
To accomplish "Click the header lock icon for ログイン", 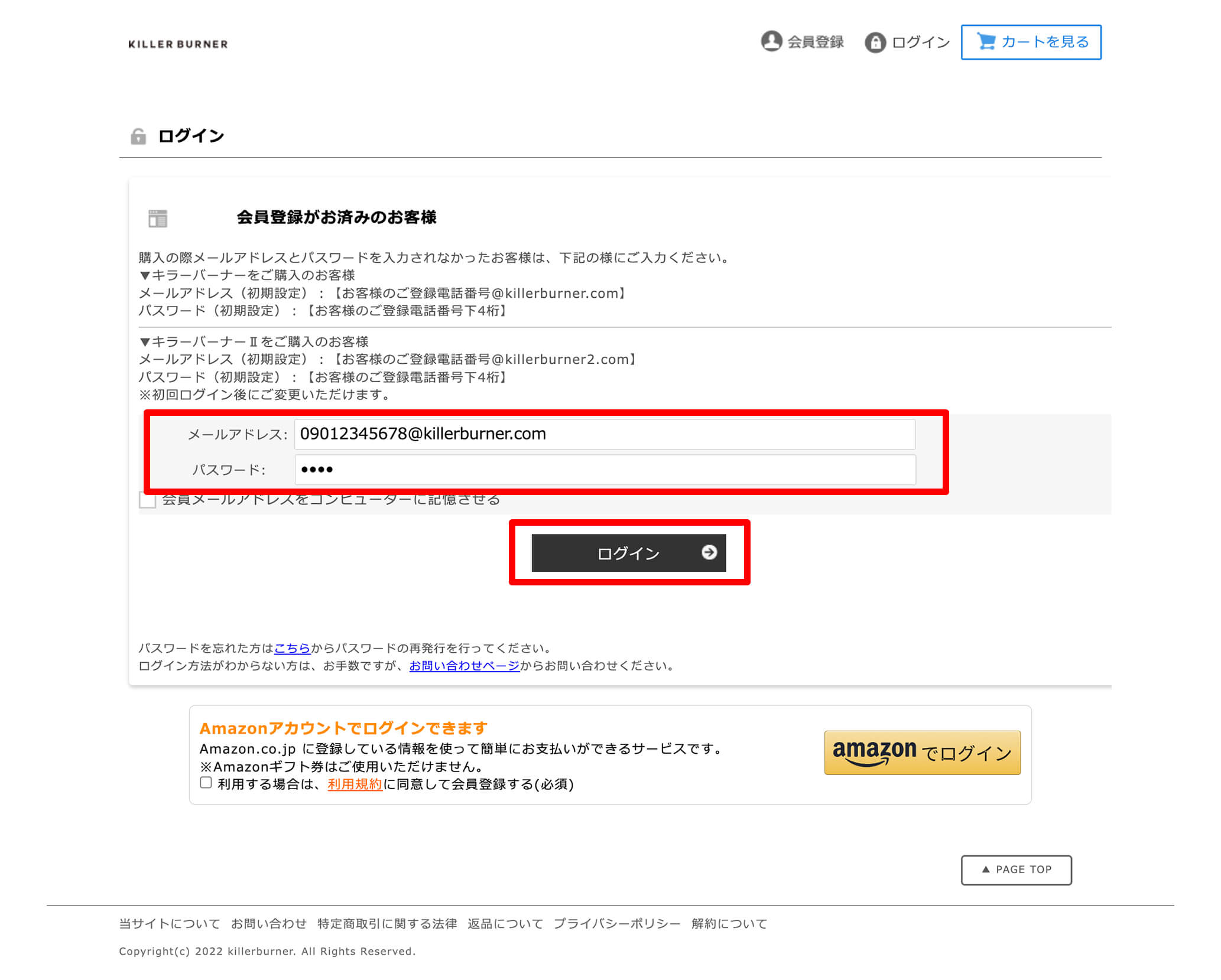I will tap(875, 43).
